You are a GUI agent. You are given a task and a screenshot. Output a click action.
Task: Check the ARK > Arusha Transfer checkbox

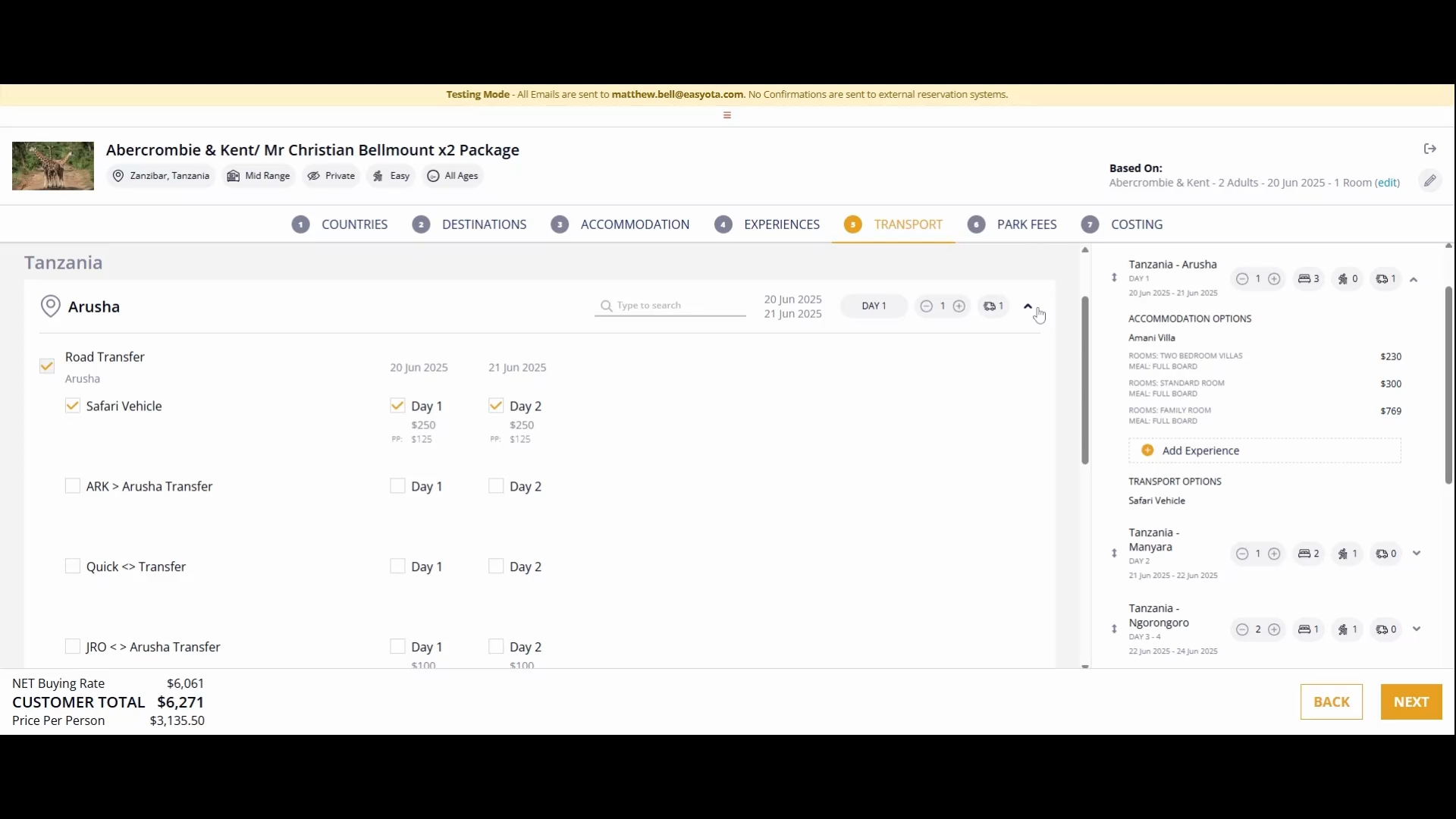tap(73, 486)
